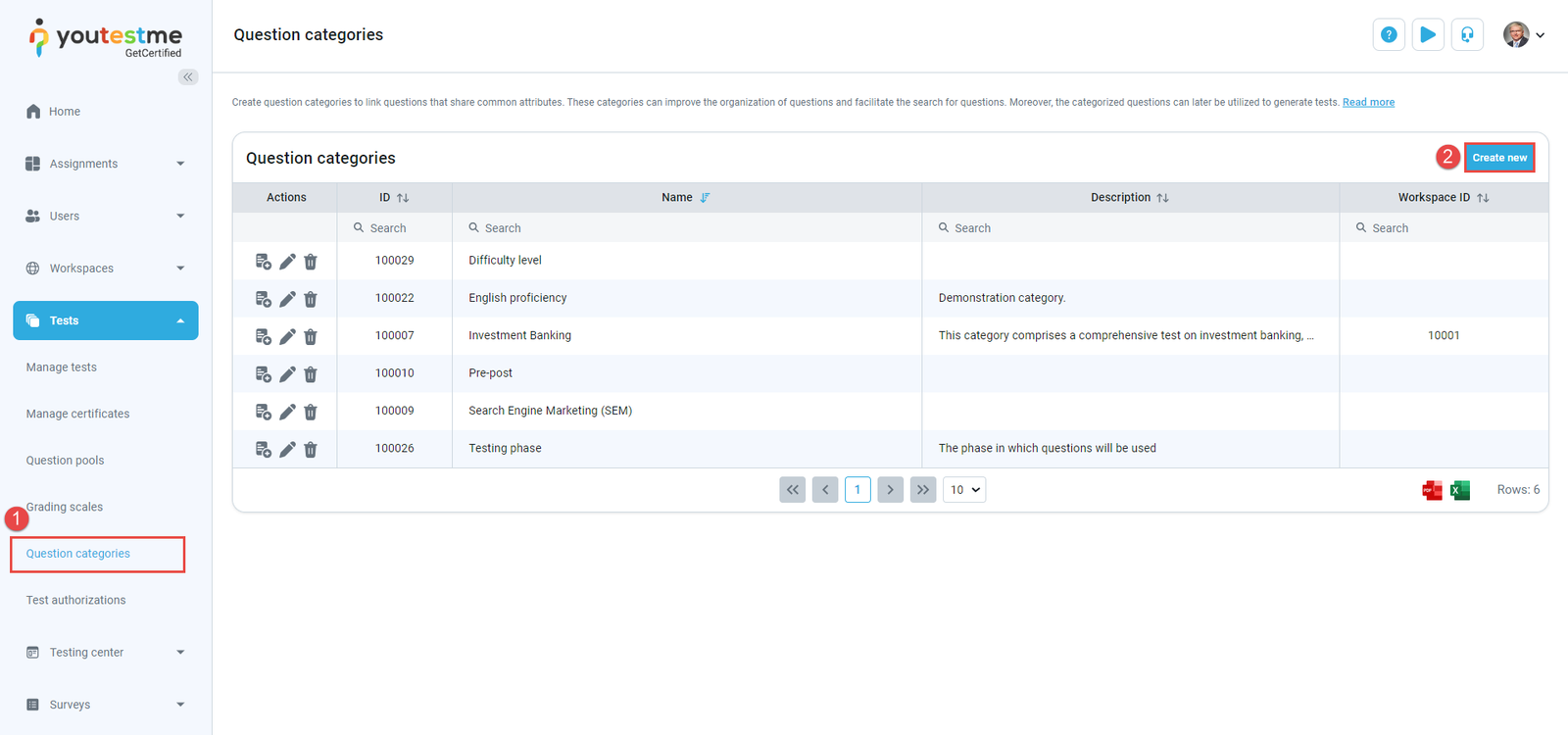This screenshot has height=735, width=1568.
Task: Export table as PDF
Action: click(1432, 490)
